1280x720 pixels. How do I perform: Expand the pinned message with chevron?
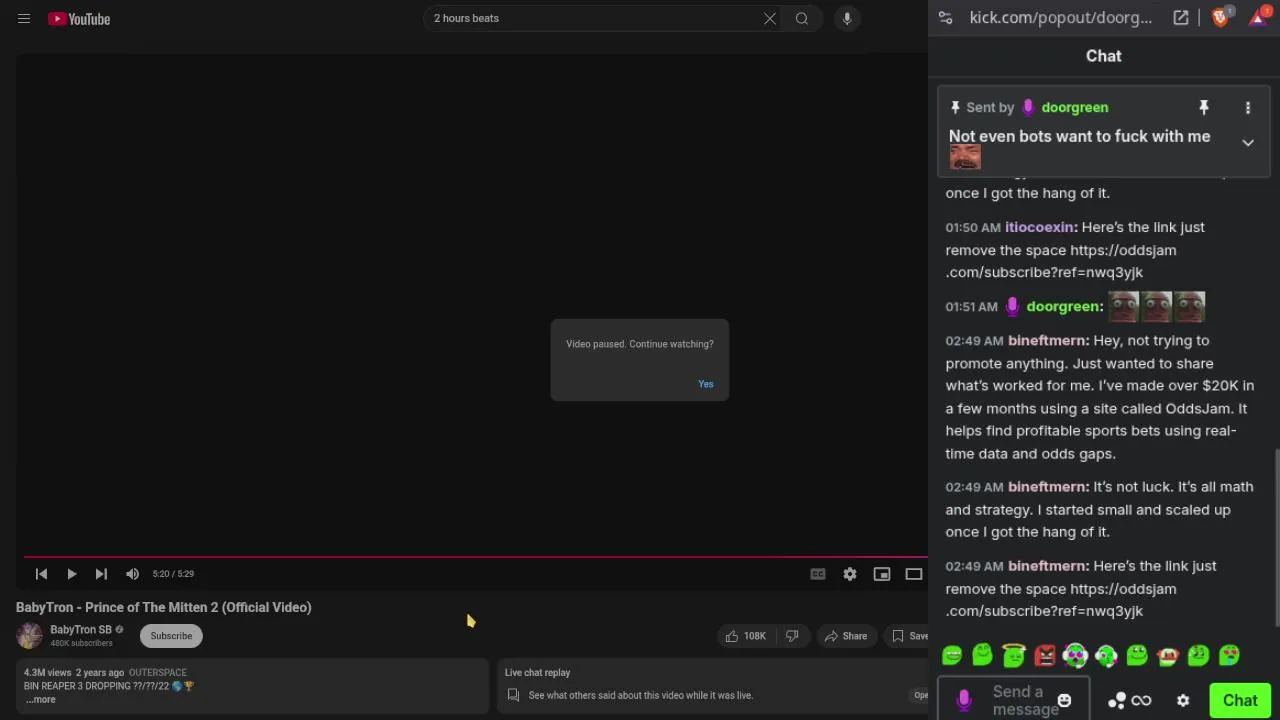click(x=1248, y=143)
